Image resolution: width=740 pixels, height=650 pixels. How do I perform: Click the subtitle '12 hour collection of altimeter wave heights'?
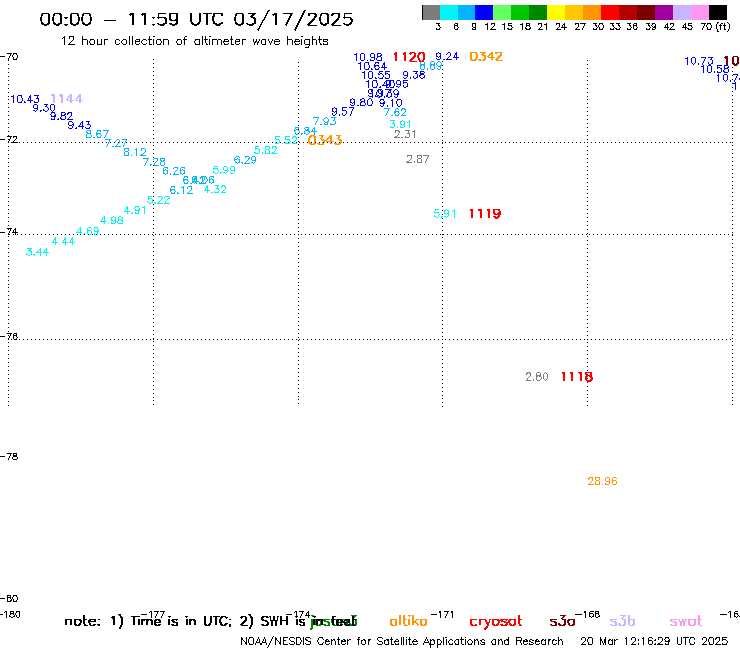194,41
